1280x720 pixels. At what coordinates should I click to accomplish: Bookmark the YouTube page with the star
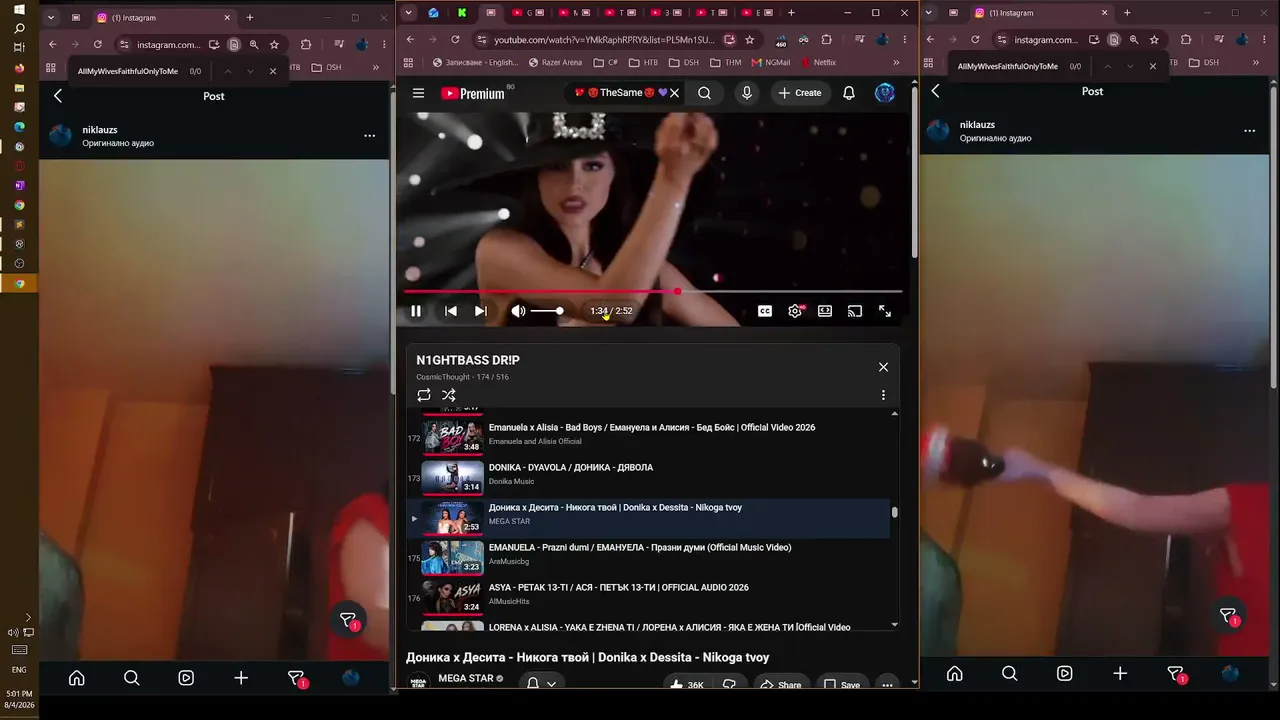(750, 40)
